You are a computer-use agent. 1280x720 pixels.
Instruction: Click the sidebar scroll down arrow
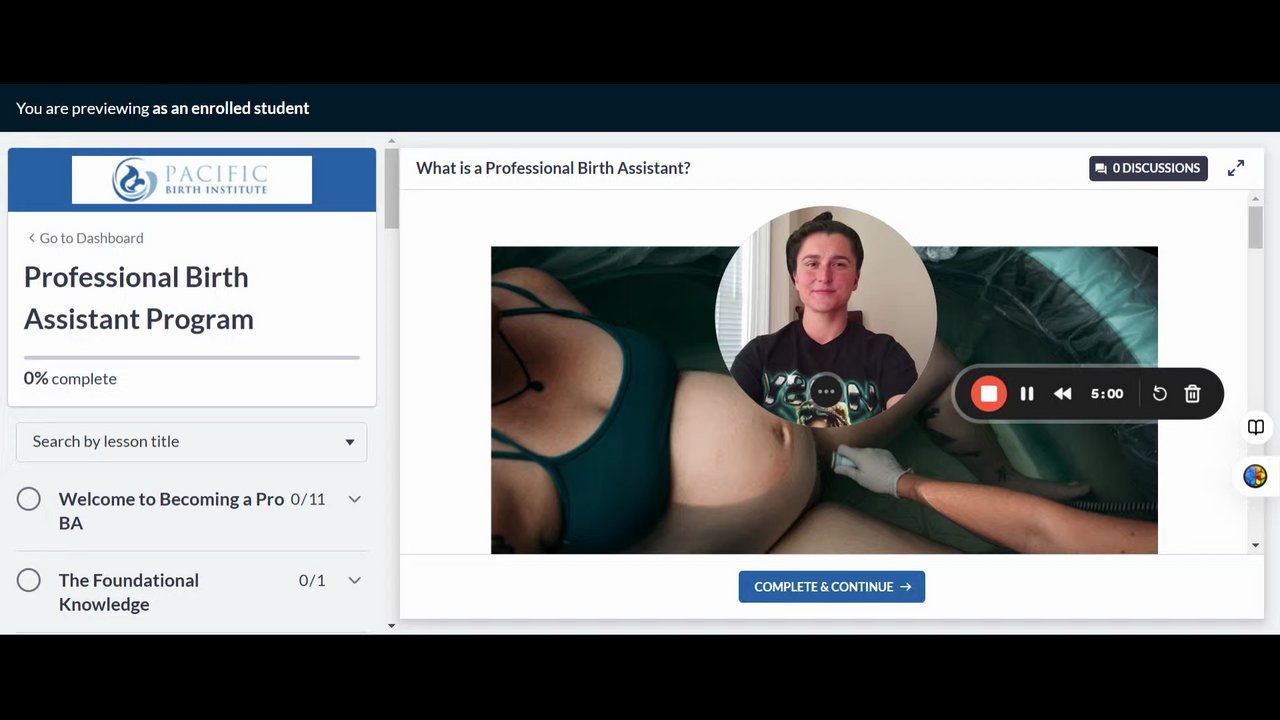(x=391, y=626)
